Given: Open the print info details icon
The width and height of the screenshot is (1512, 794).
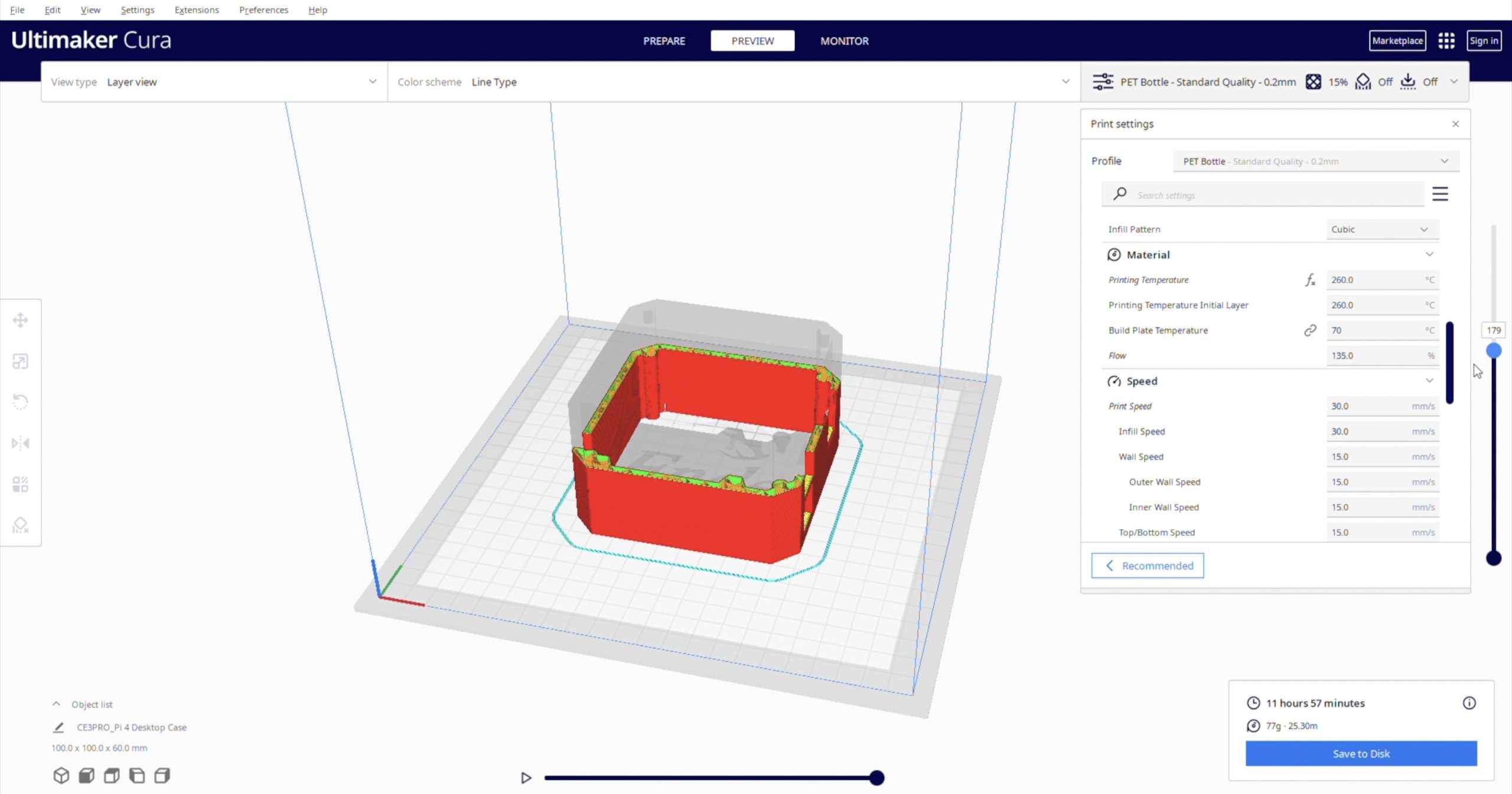Looking at the screenshot, I should (1469, 702).
